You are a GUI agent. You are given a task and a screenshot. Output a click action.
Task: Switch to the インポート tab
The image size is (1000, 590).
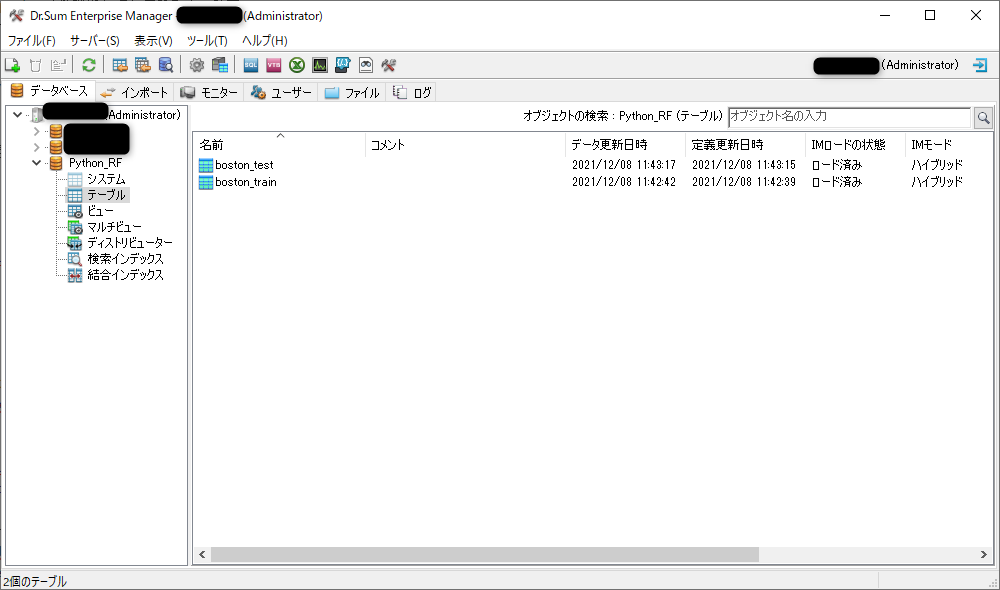click(135, 92)
